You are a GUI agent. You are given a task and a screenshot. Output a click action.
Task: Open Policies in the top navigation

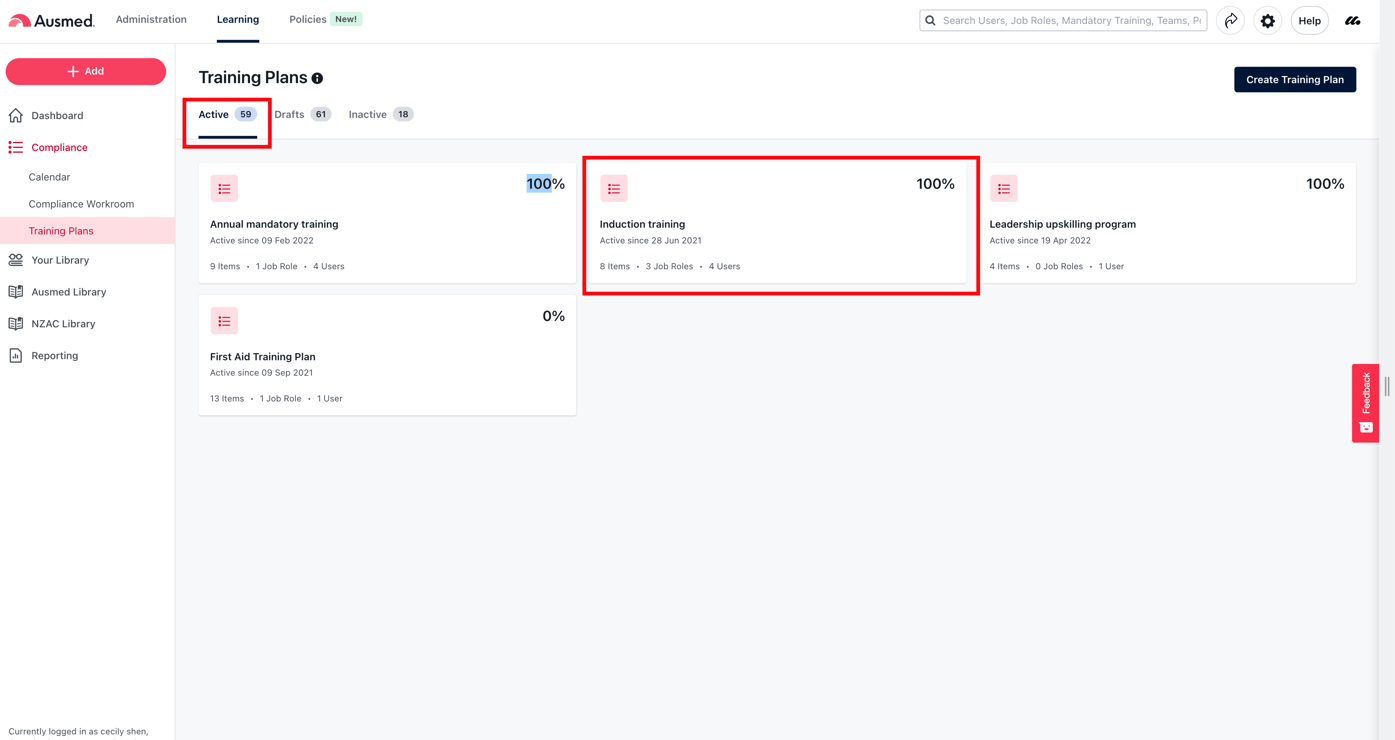pos(308,20)
